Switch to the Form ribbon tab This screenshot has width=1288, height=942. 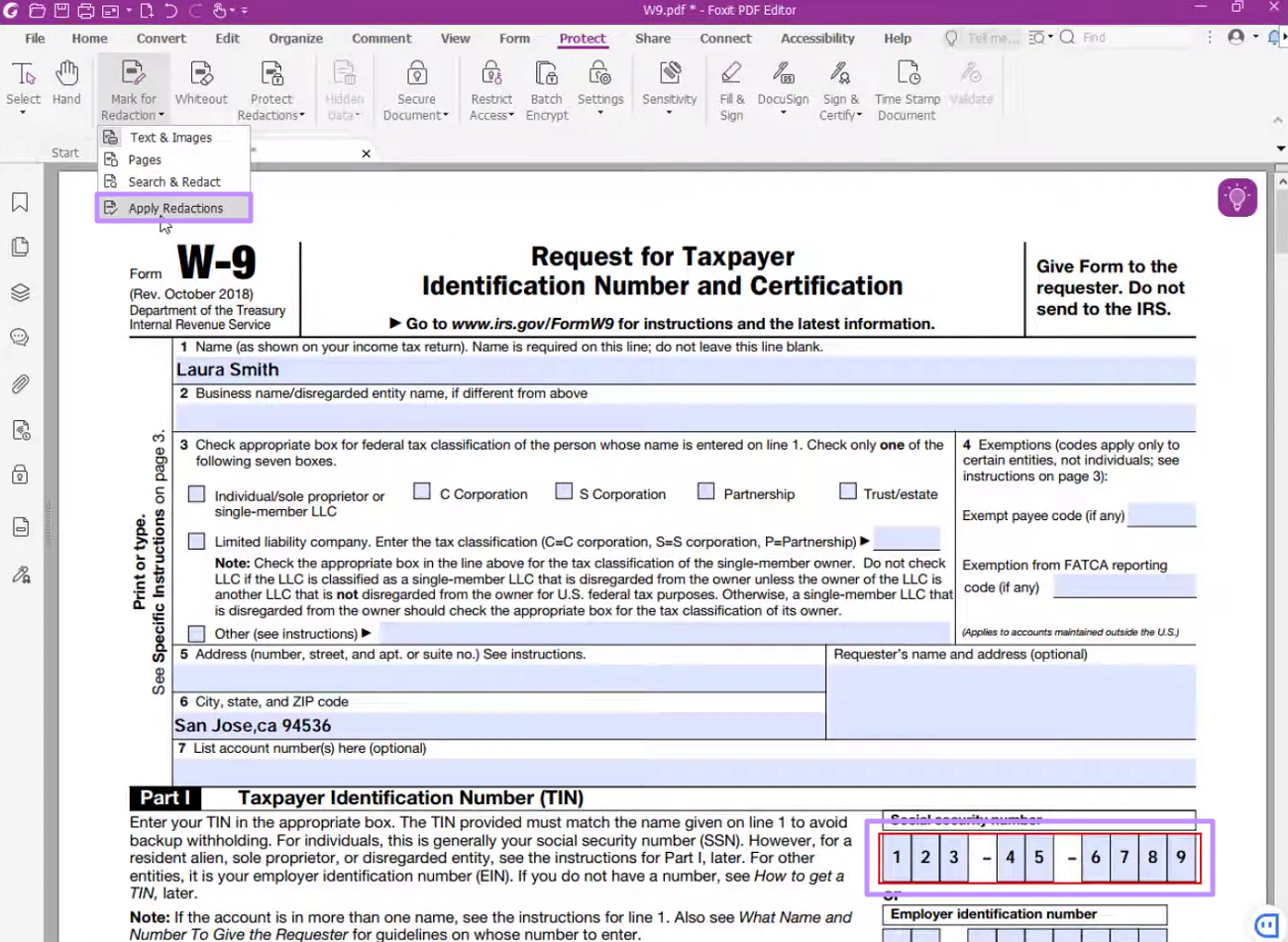(x=514, y=38)
